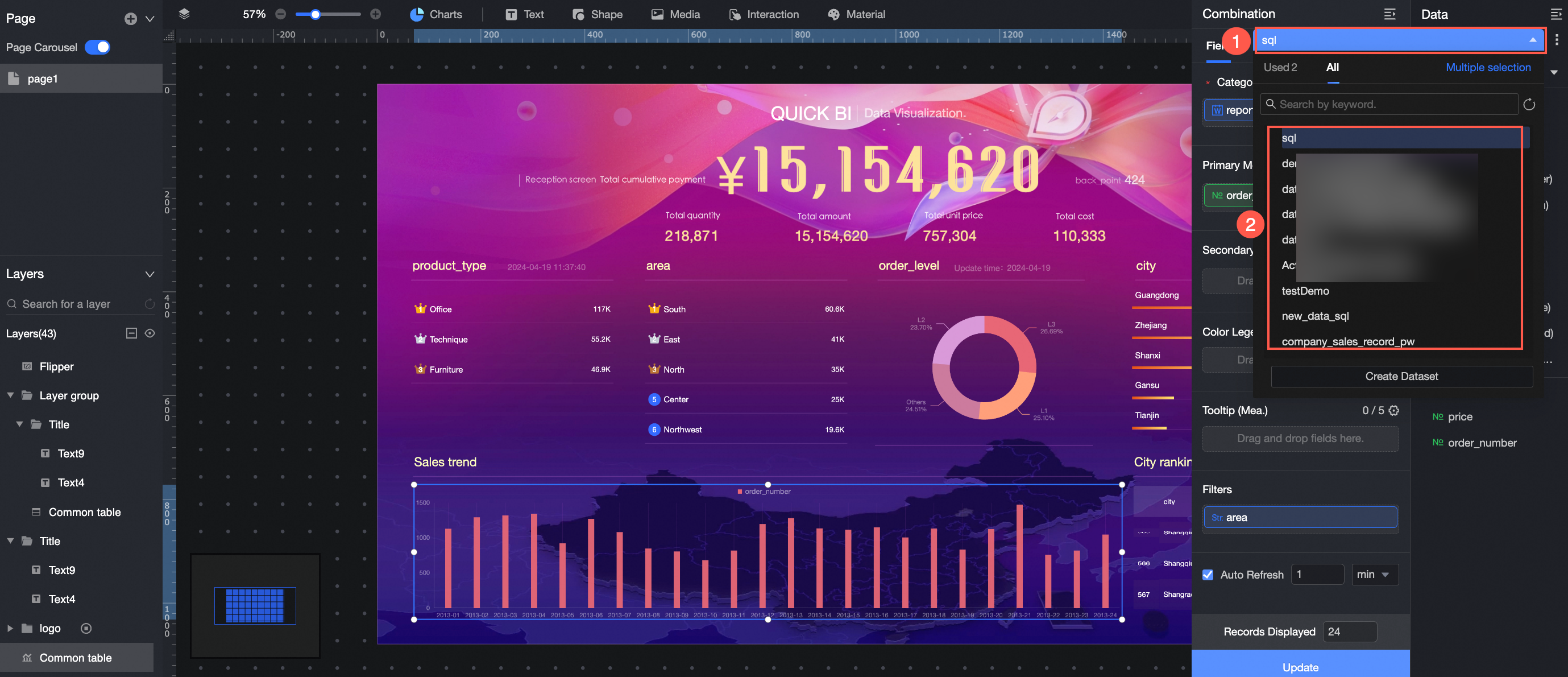The width and height of the screenshot is (1568, 677).
Task: Expand the logo layer group
Action: (10, 628)
